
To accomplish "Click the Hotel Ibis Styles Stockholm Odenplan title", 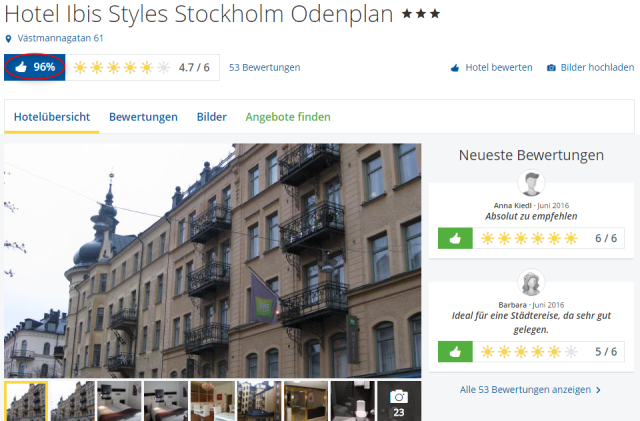I will (x=199, y=14).
